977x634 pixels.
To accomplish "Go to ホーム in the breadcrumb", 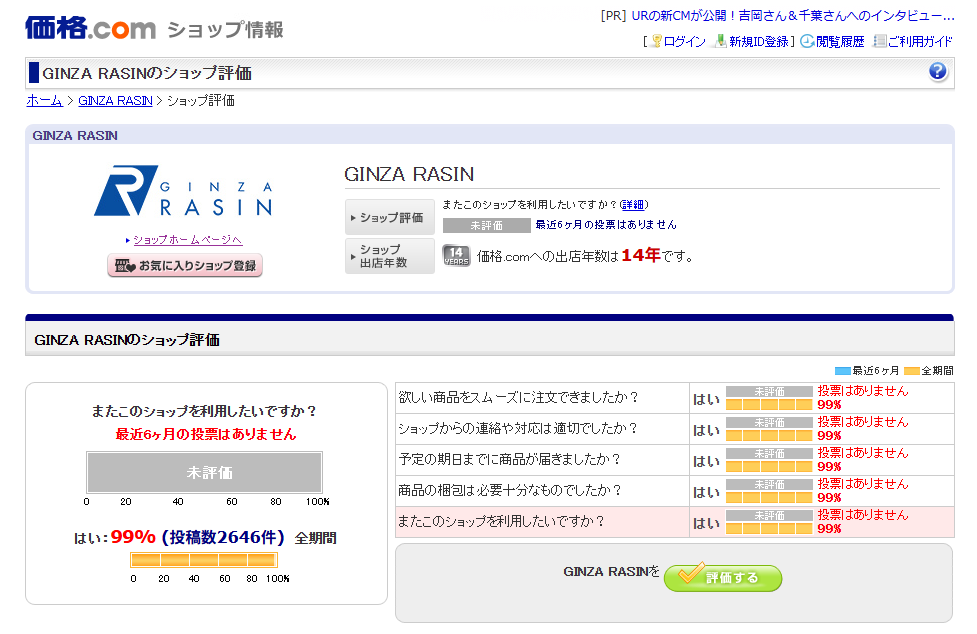I will click(44, 100).
